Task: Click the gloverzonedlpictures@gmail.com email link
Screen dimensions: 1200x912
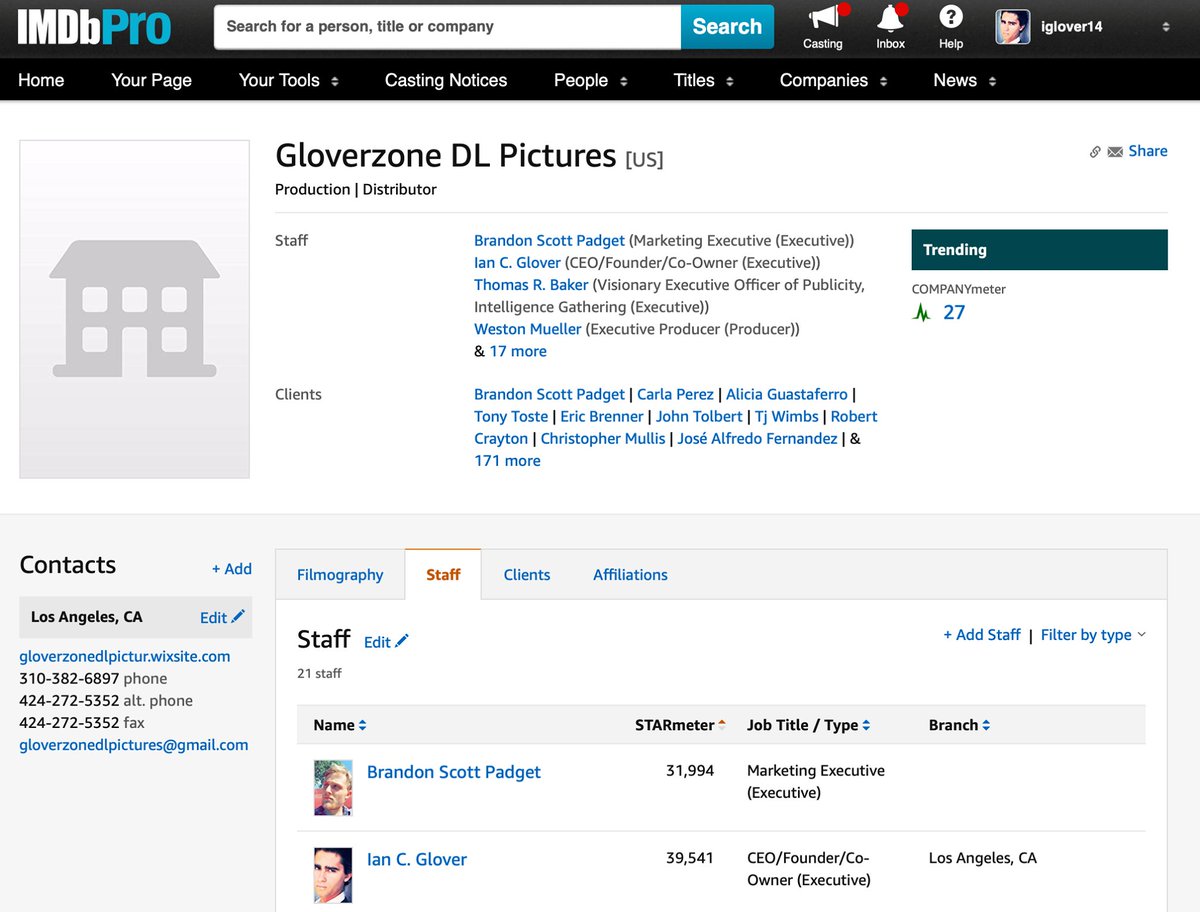Action: (134, 745)
